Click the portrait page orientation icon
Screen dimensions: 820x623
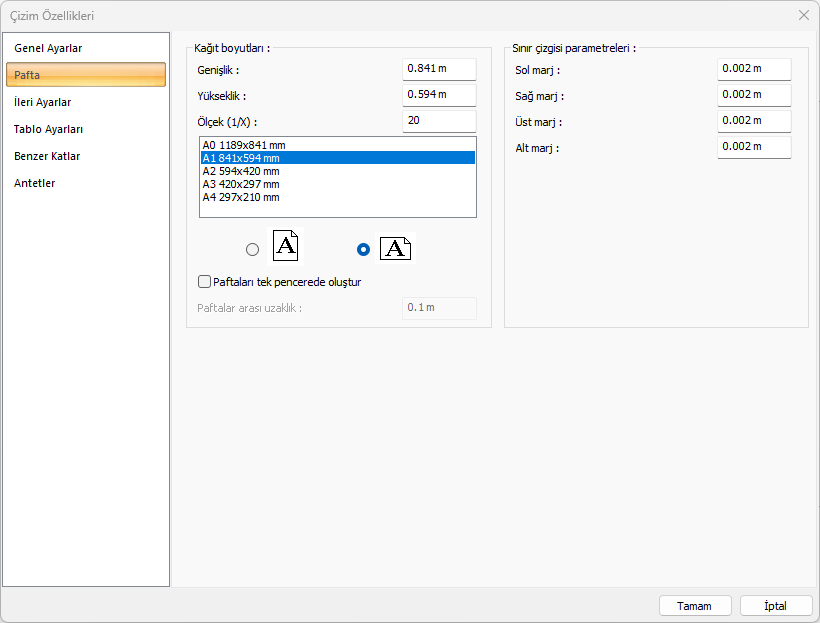285,246
